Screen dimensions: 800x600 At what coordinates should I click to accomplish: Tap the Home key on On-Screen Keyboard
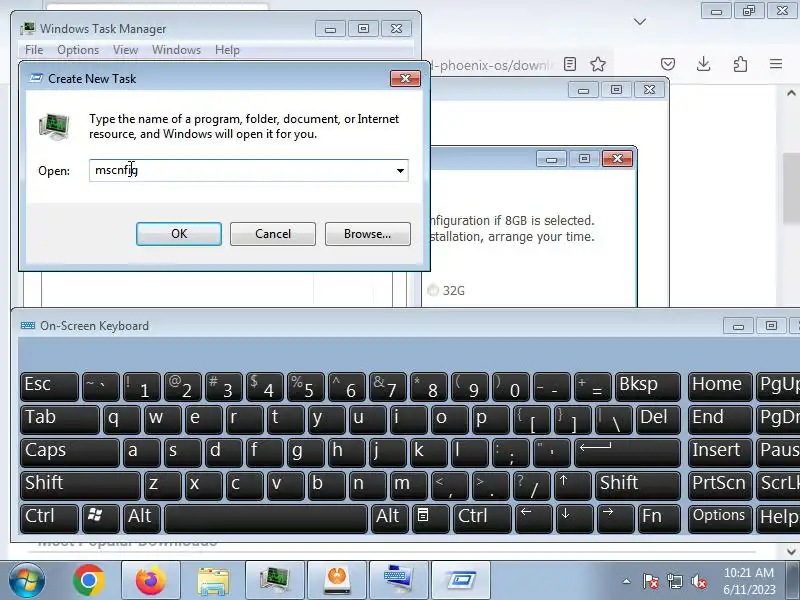click(720, 386)
